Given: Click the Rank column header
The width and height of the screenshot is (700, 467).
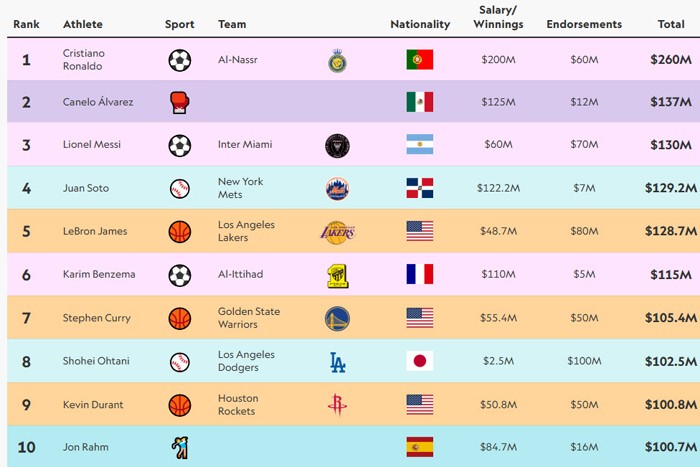Looking at the screenshot, I should 26,24.
